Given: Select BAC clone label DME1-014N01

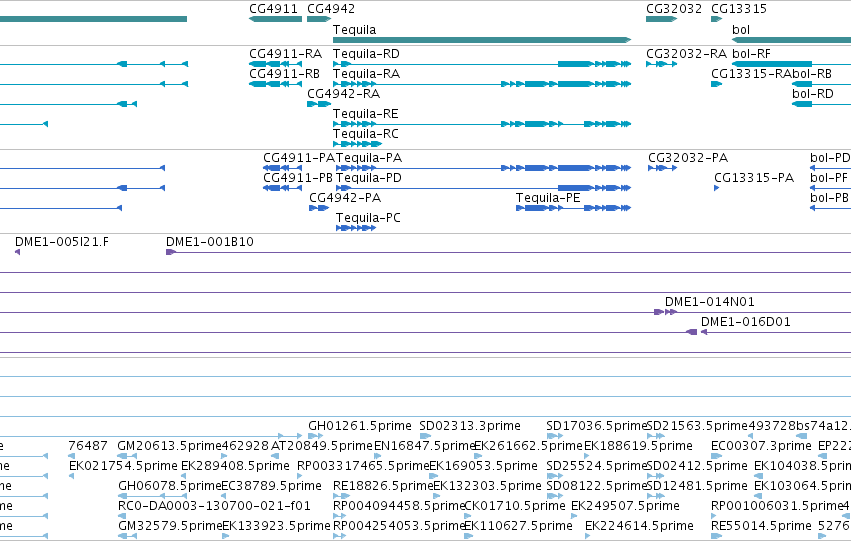Looking at the screenshot, I should click(709, 302).
